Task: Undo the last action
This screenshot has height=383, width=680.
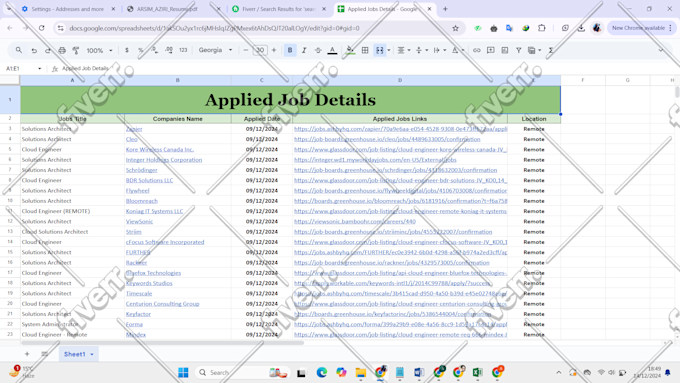Action: click(x=34, y=50)
